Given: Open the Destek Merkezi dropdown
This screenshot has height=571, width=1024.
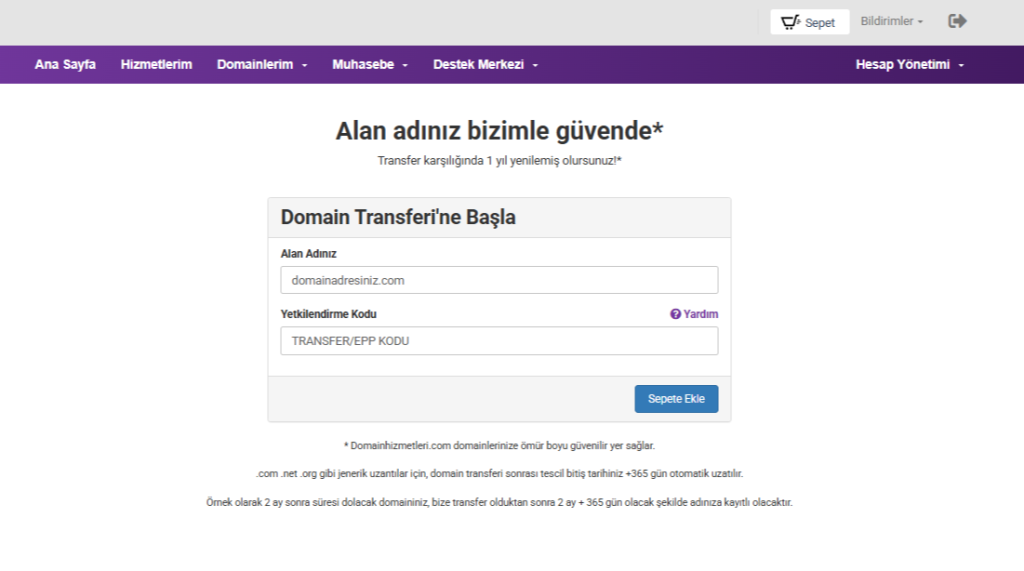Looking at the screenshot, I should pyautogui.click(x=485, y=64).
